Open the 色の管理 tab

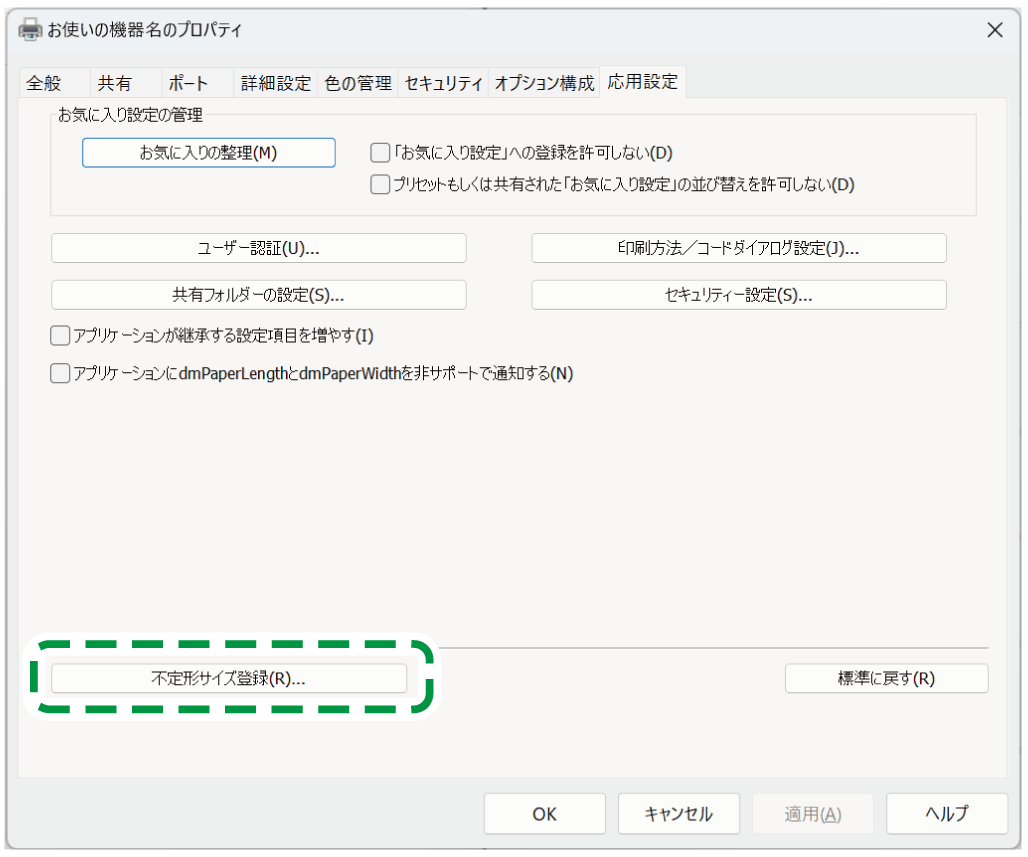(x=358, y=84)
